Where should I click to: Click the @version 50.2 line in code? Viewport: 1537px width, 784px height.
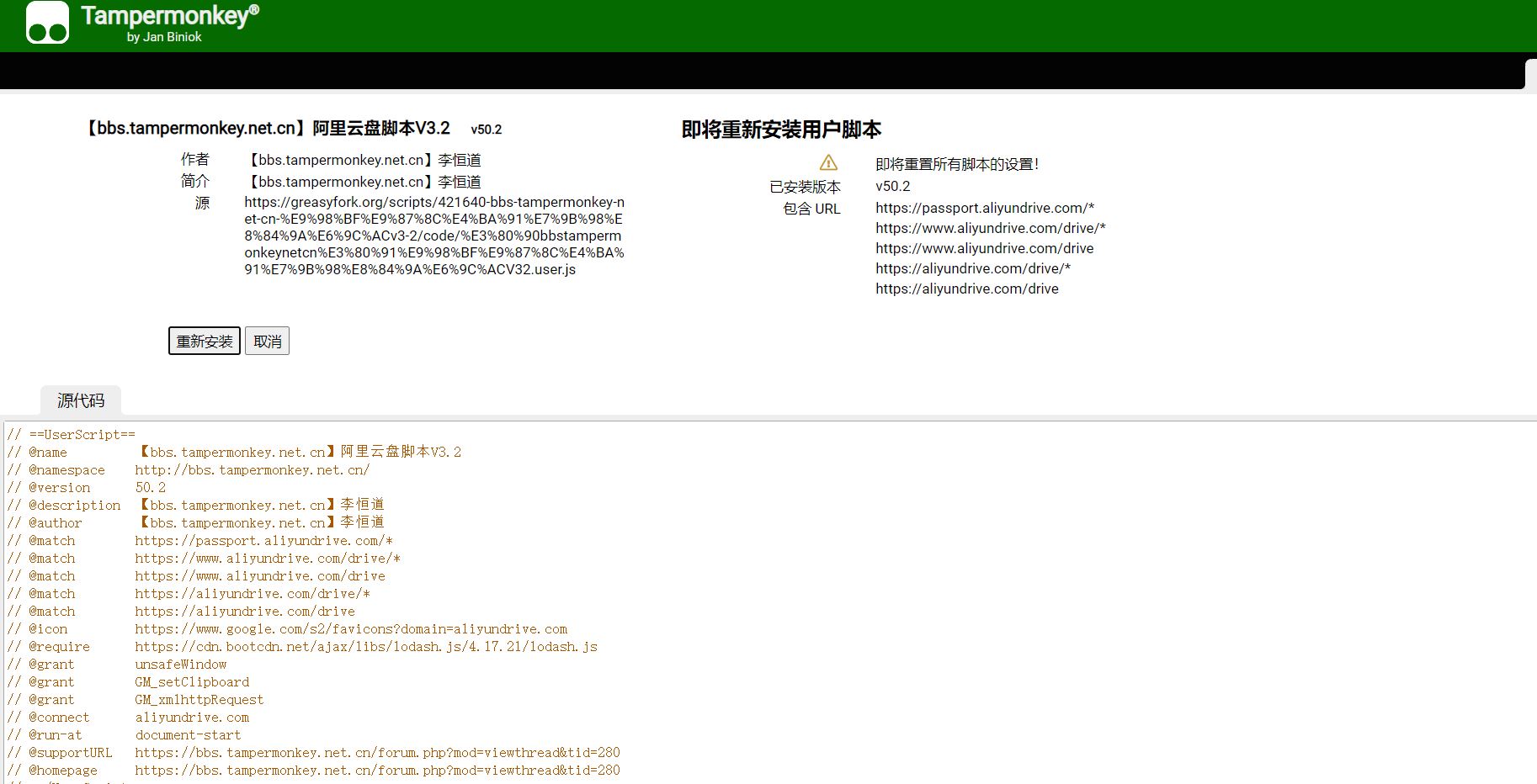(151, 488)
